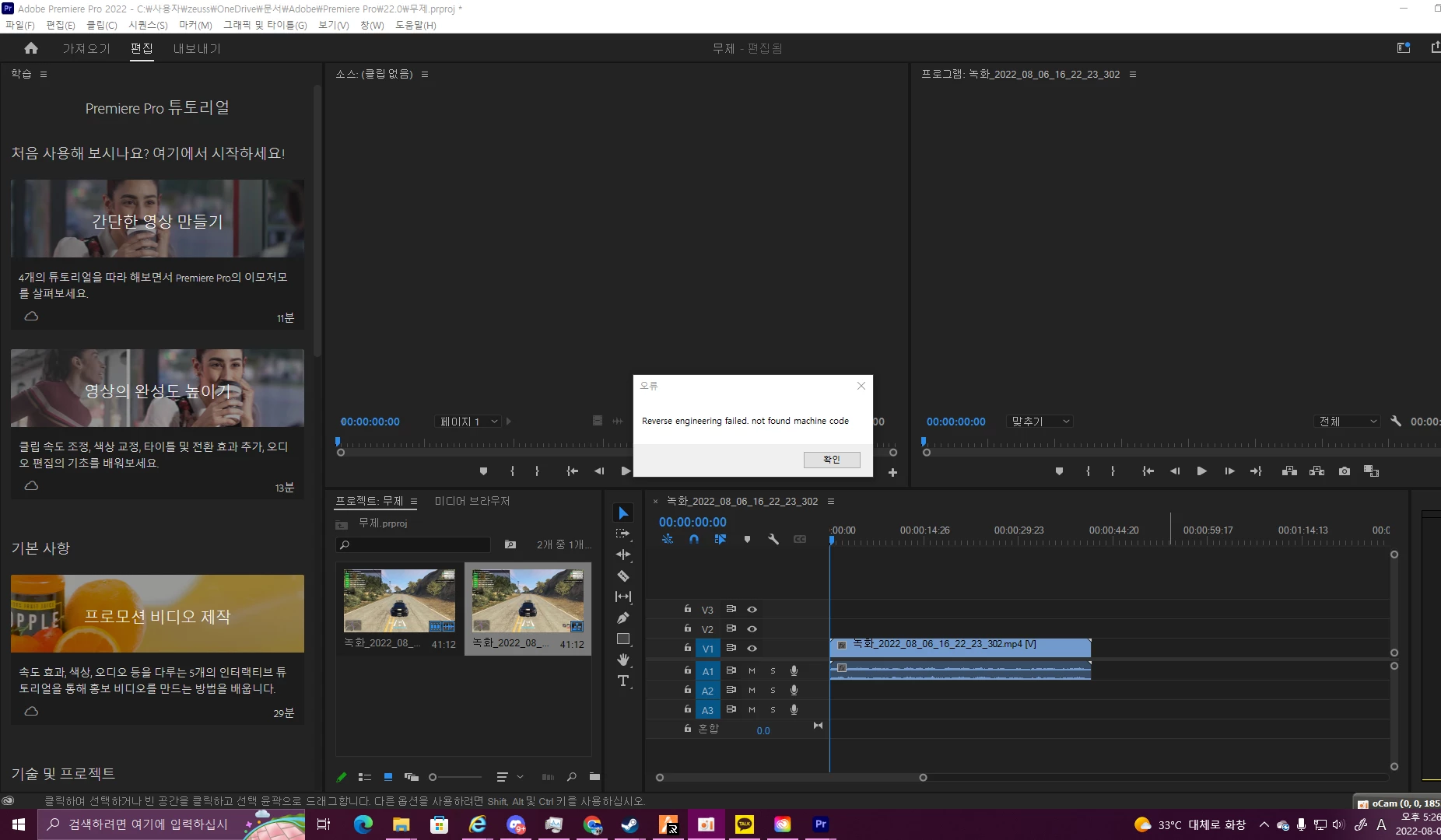Screen dimensions: 1441x840
Task: Open Program monitor settings wrench
Action: click(x=1396, y=421)
